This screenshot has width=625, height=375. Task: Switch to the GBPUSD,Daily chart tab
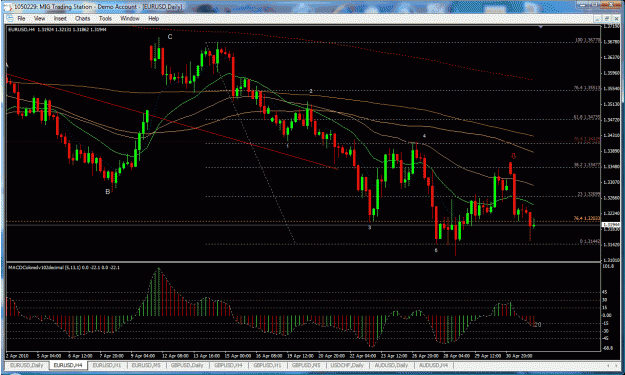tap(187, 365)
